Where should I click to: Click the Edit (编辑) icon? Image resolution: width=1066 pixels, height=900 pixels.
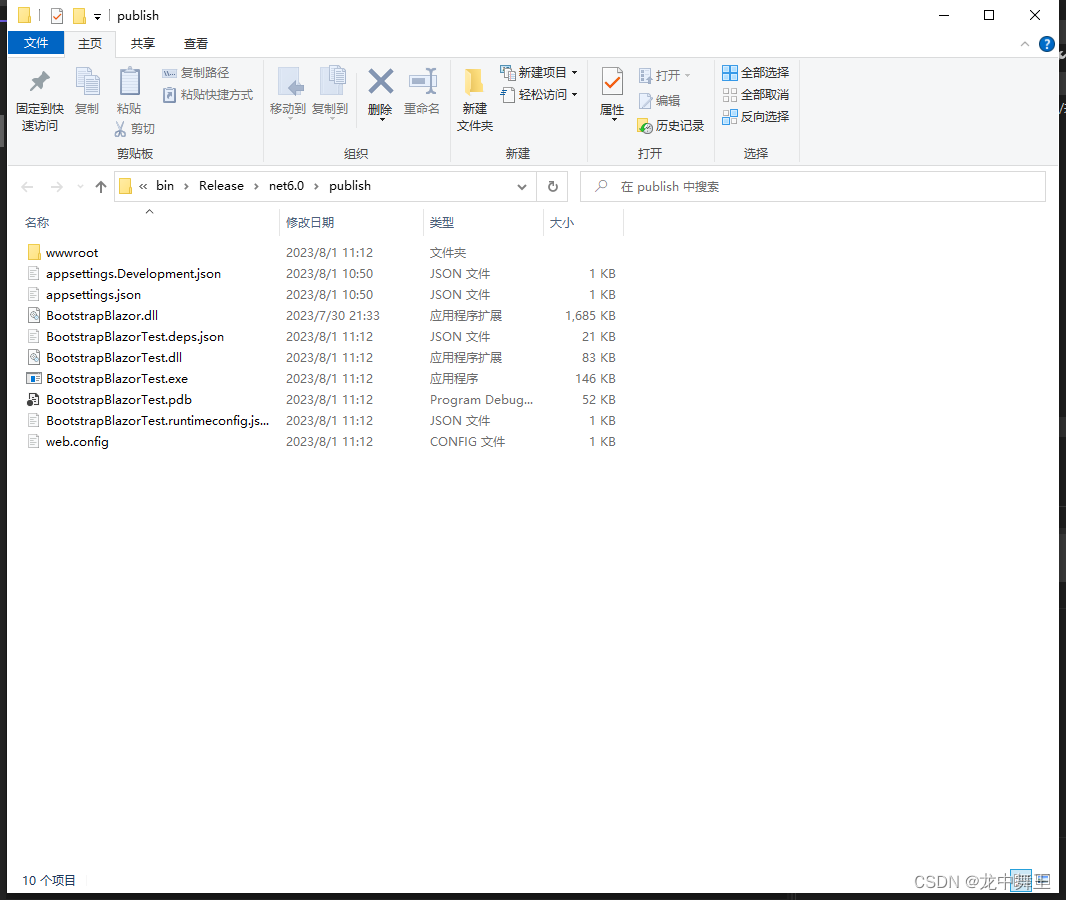tap(645, 101)
